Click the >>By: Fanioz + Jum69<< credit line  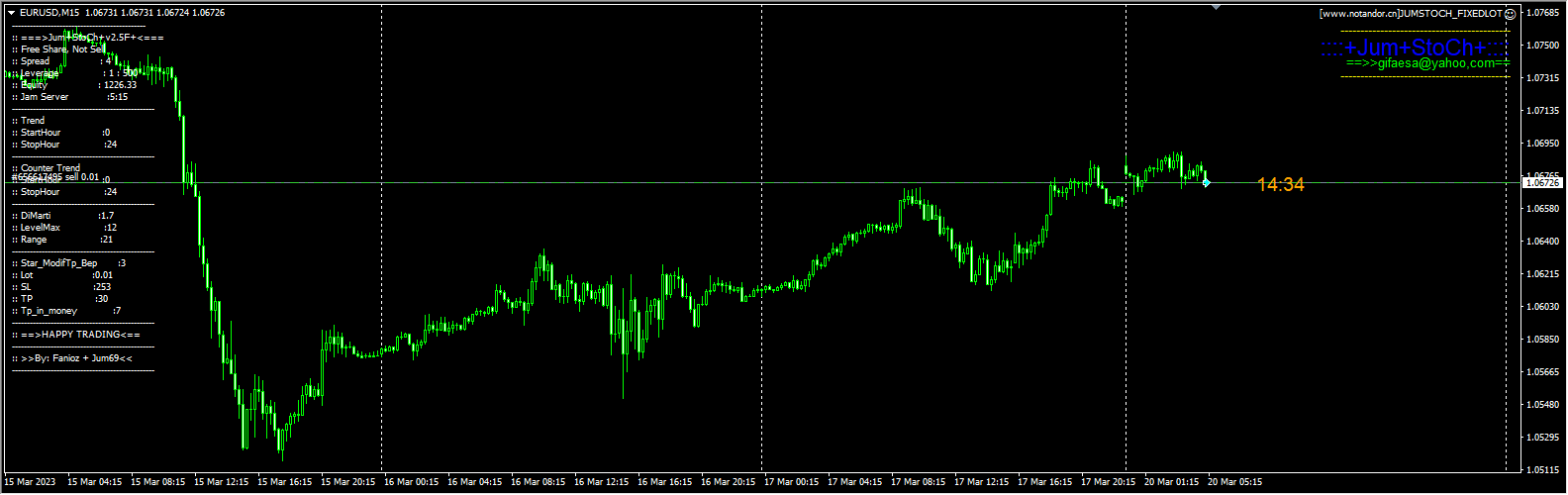point(72,358)
